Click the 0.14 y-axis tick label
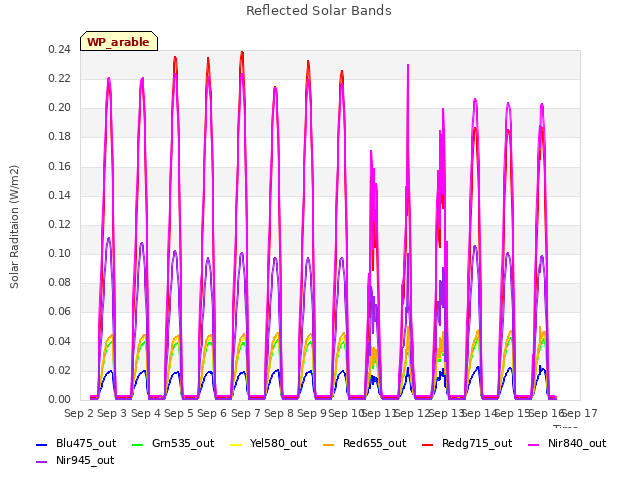640x480 pixels. click(x=60, y=196)
